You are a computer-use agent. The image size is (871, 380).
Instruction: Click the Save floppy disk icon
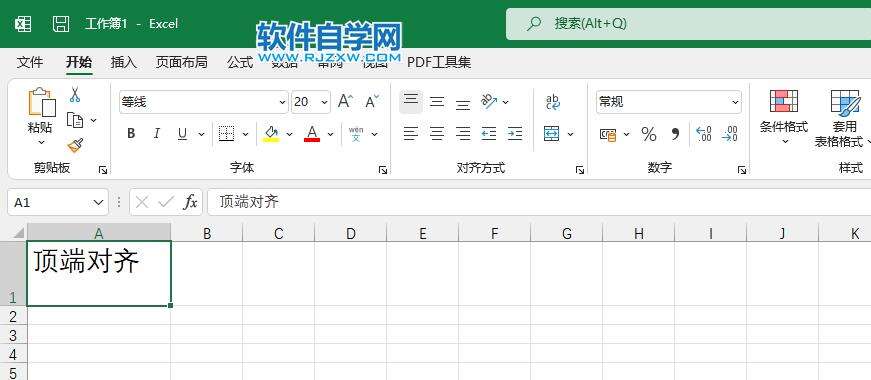point(61,24)
